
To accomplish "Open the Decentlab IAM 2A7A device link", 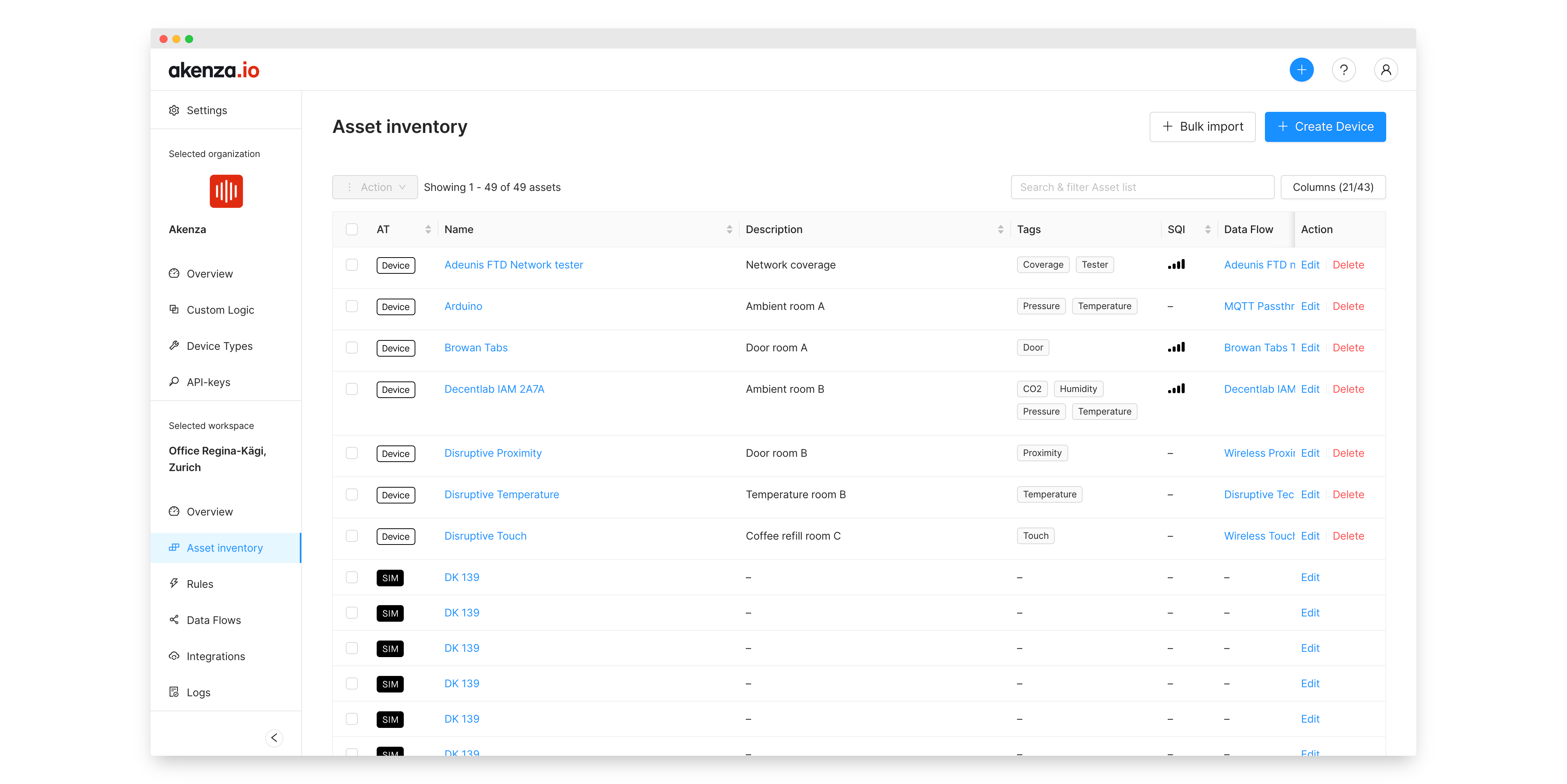I will tap(494, 389).
